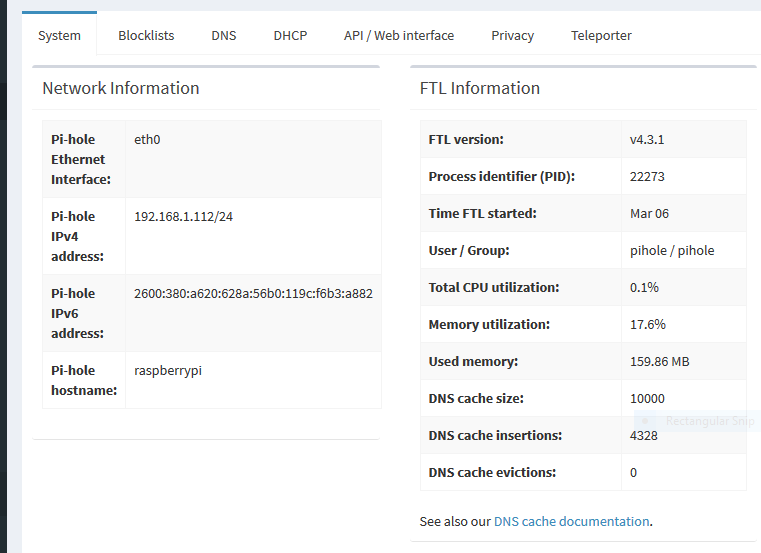
Task: Click the Network Information panel heading
Action: [121, 88]
